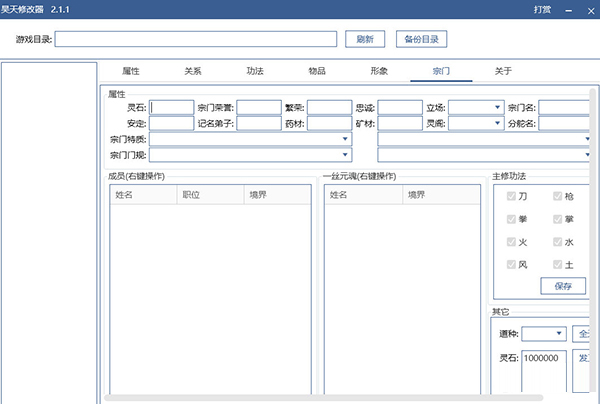Click the 分舵名 input field

tap(564, 123)
